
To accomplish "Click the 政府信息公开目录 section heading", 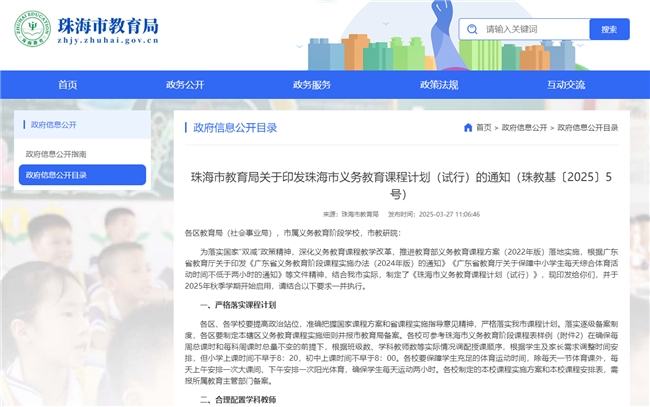I will tap(235, 128).
